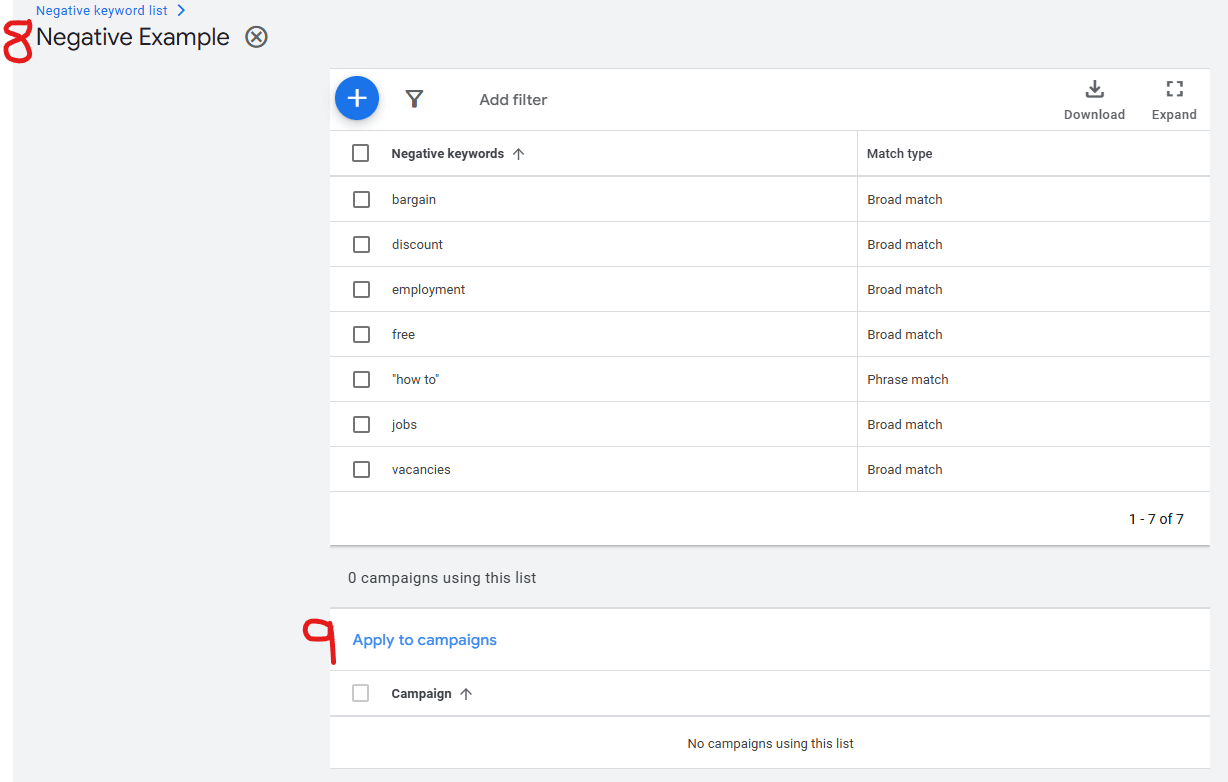Click Apply to campaigns link
Image resolution: width=1228 pixels, height=782 pixels.
424,640
